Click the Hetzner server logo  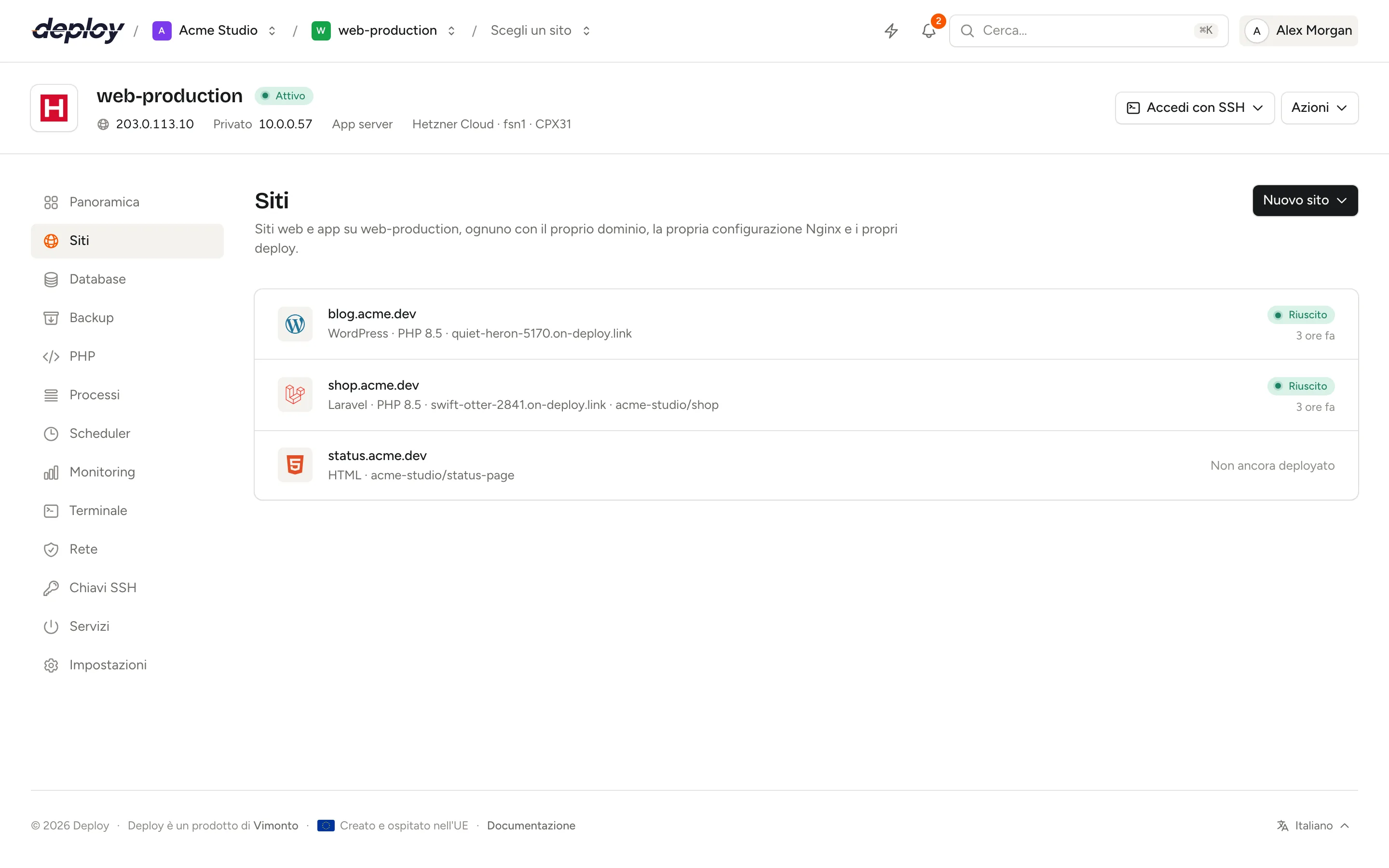coord(54,108)
